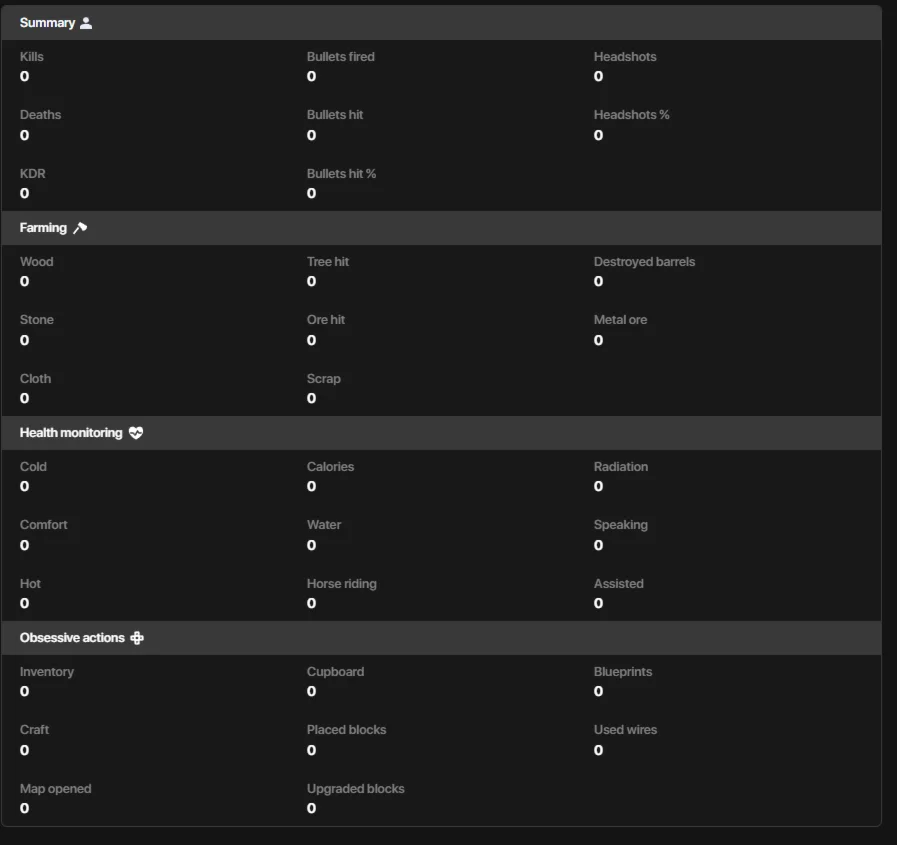
Task: Click the Bullets fired stat
Action: 341,57
